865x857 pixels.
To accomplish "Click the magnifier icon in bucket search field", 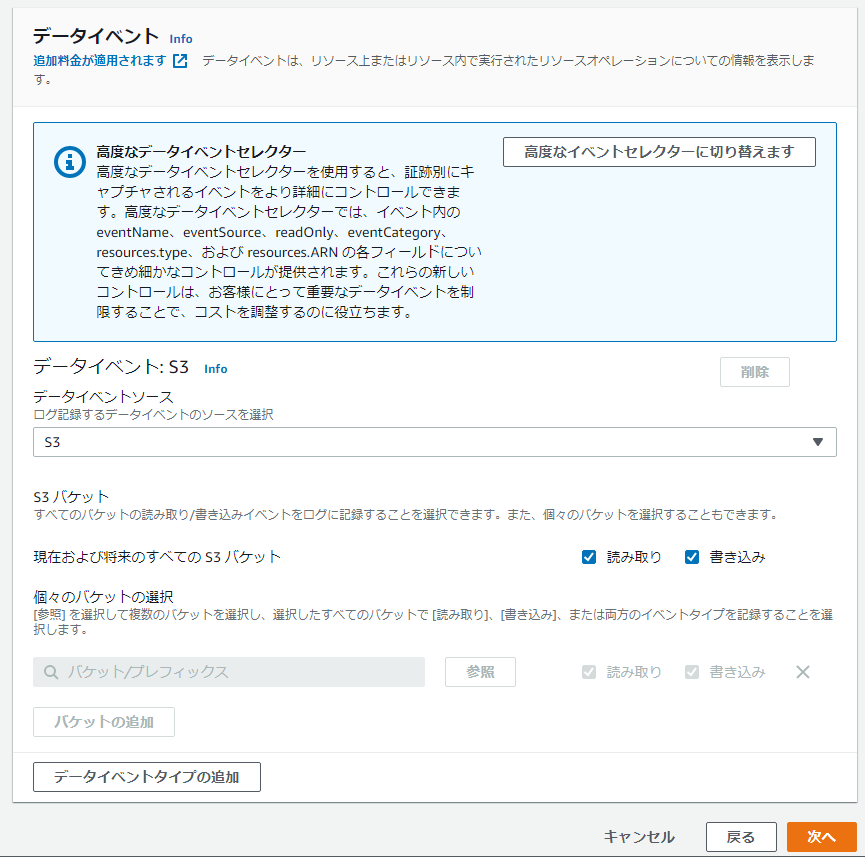I will (x=51, y=672).
